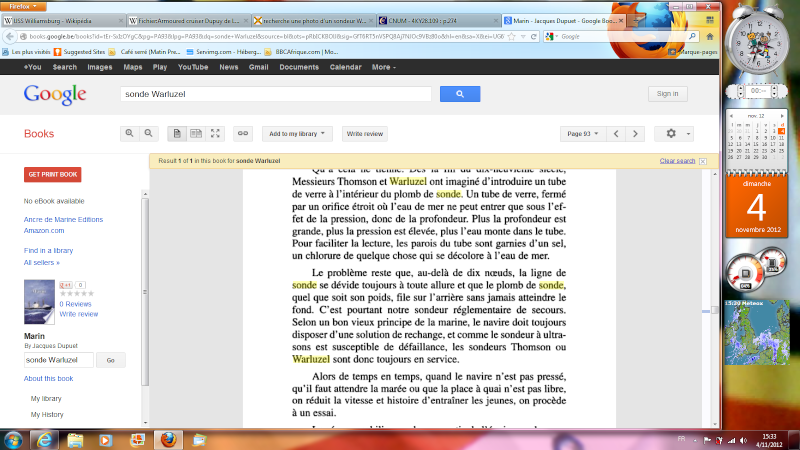Click All sellers link

pos(42,263)
